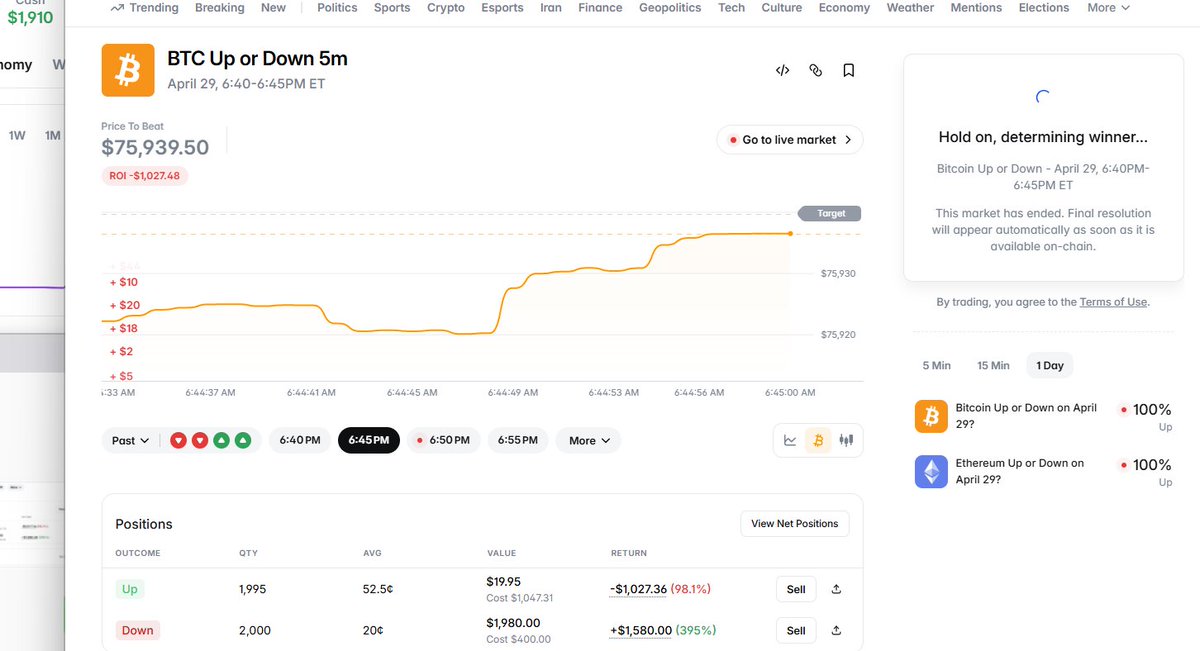Open the Past filter dropdown
1200x651 pixels.
pyautogui.click(x=129, y=440)
